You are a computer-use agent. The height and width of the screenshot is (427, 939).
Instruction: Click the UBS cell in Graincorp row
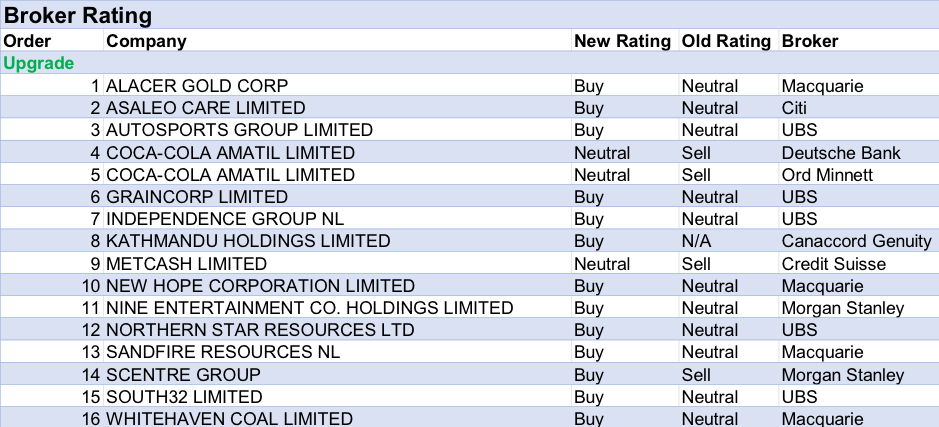coord(799,197)
